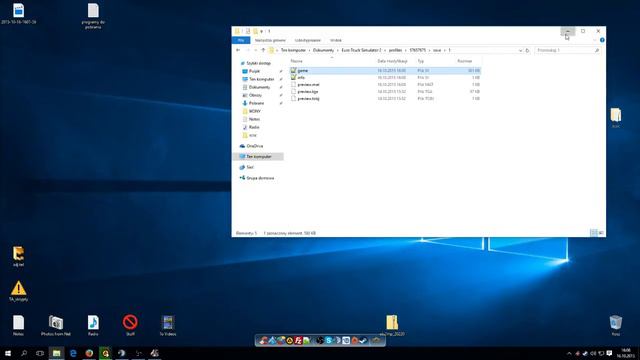Open the recent locations dropdown arrow

tap(256, 50)
